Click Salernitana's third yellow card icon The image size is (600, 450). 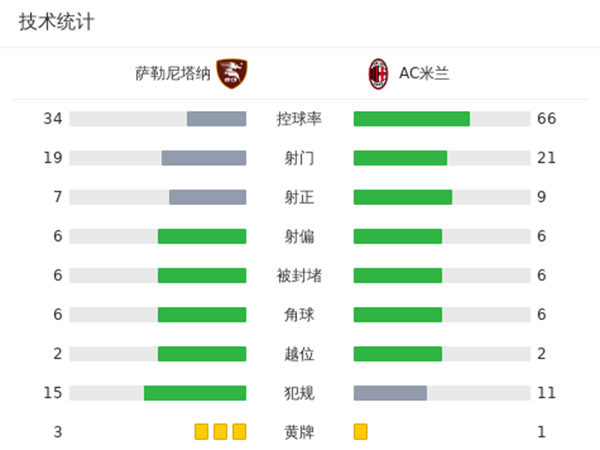[239, 431]
